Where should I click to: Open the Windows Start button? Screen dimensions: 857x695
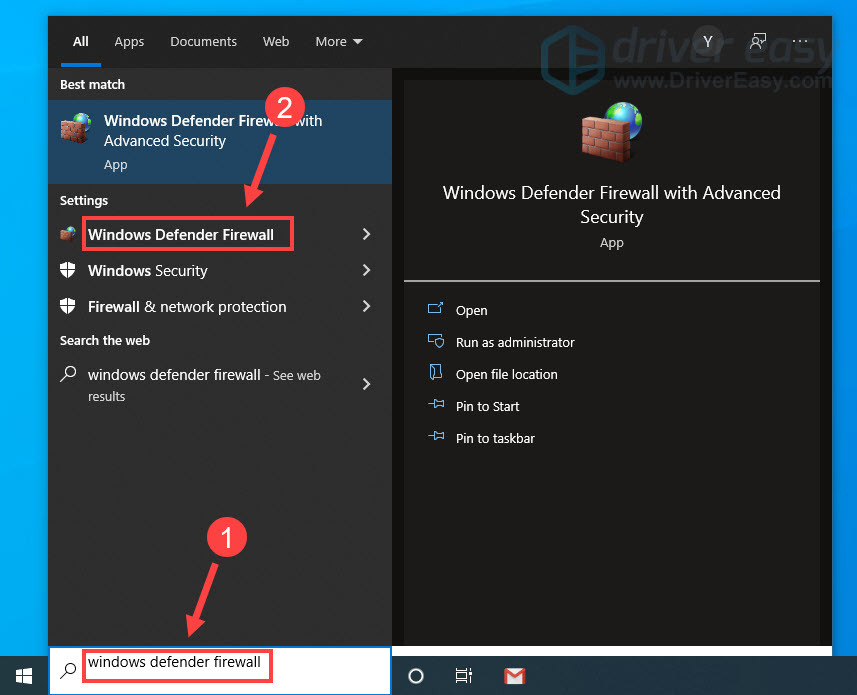[24, 676]
